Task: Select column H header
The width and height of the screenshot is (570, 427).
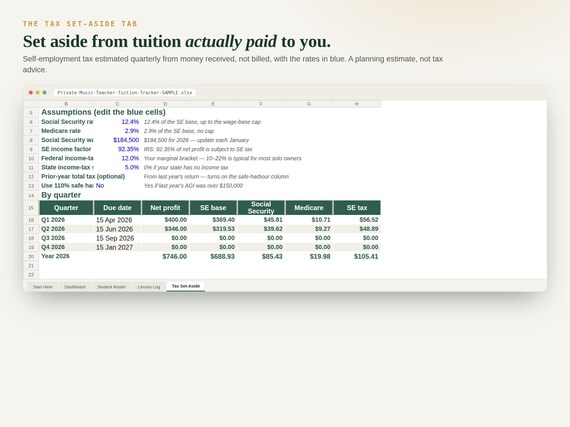Action: click(357, 104)
